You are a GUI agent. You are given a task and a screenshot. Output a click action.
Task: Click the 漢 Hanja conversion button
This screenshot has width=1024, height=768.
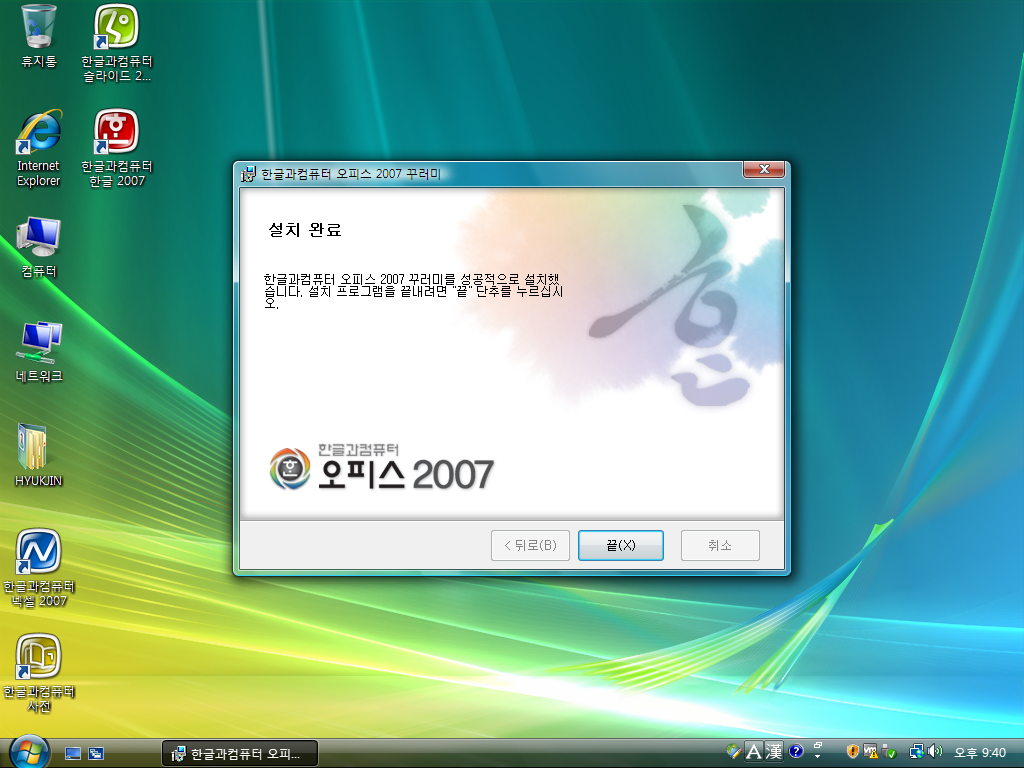tap(774, 752)
